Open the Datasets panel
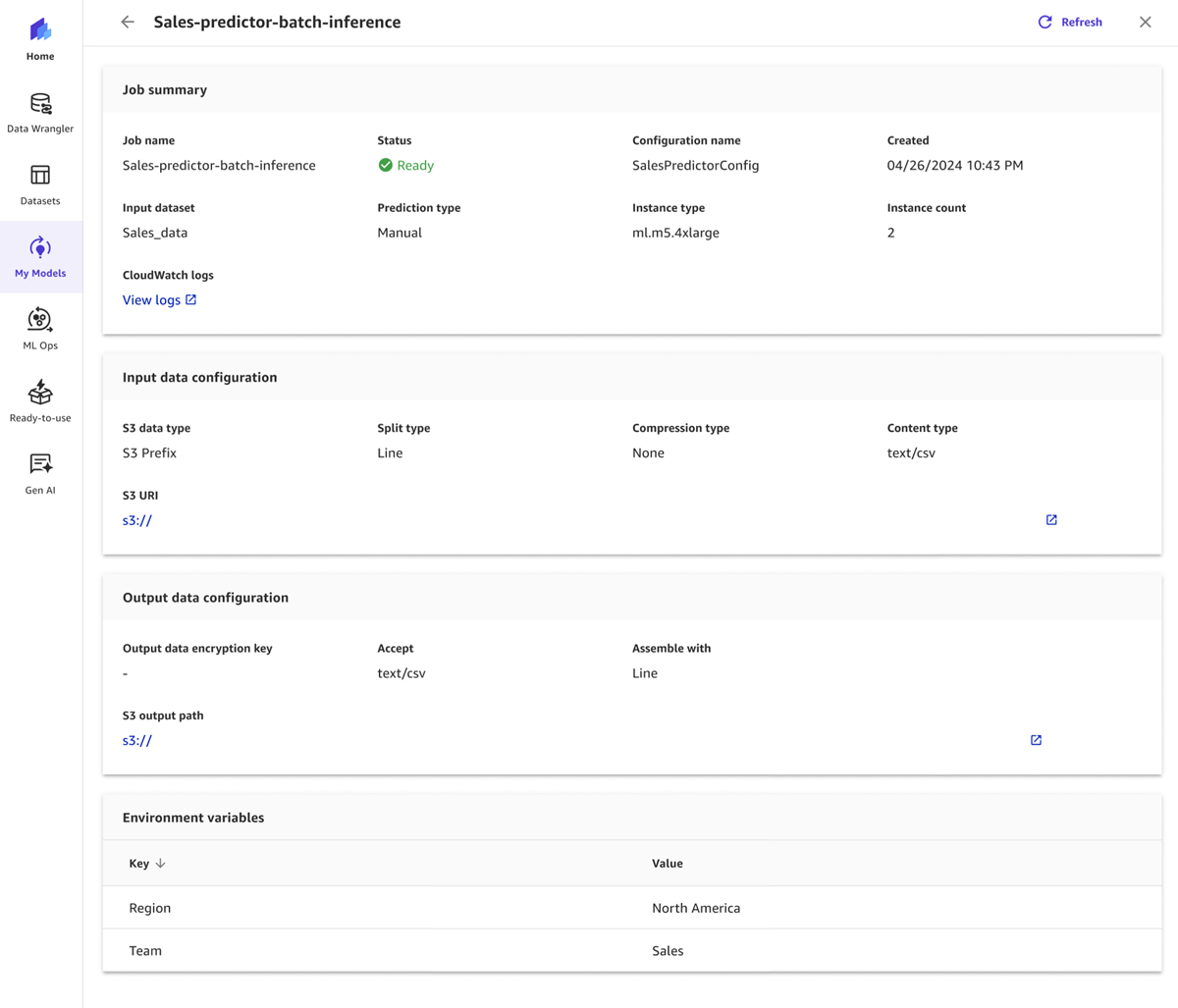This screenshot has height=1008, width=1178. pos(39,182)
